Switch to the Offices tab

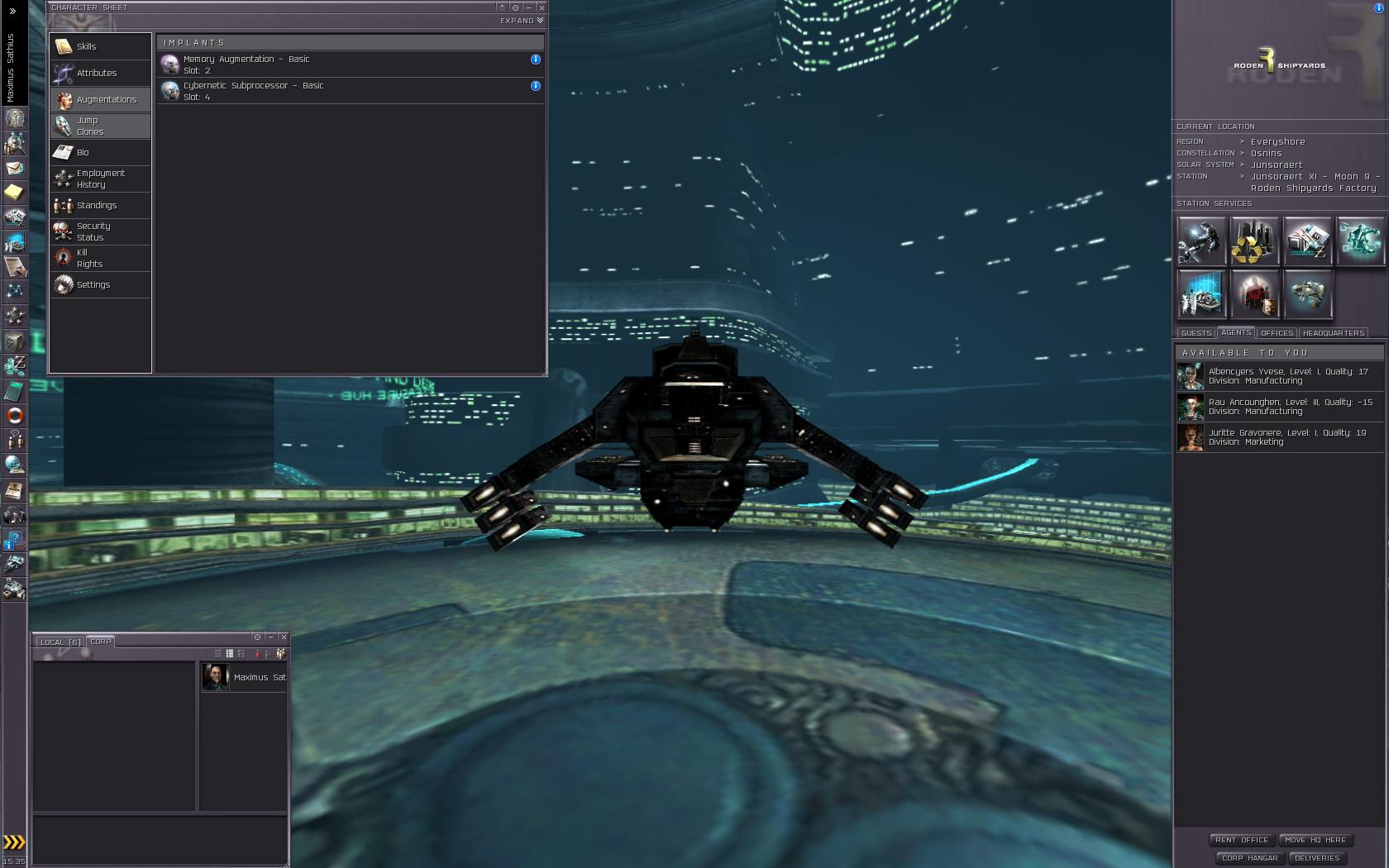(1277, 333)
